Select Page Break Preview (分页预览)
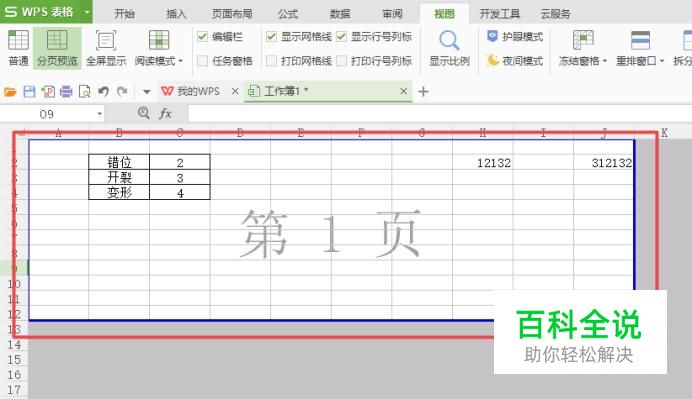 point(57,48)
